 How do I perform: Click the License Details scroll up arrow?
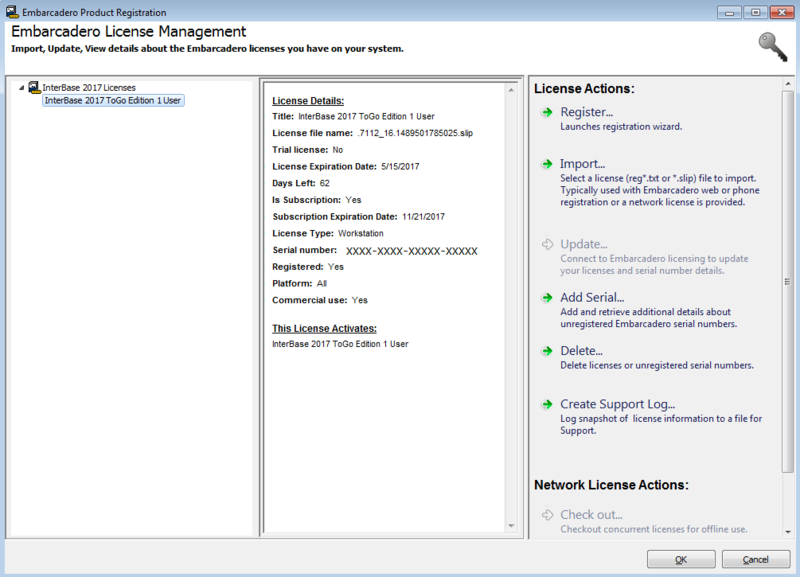pos(511,90)
